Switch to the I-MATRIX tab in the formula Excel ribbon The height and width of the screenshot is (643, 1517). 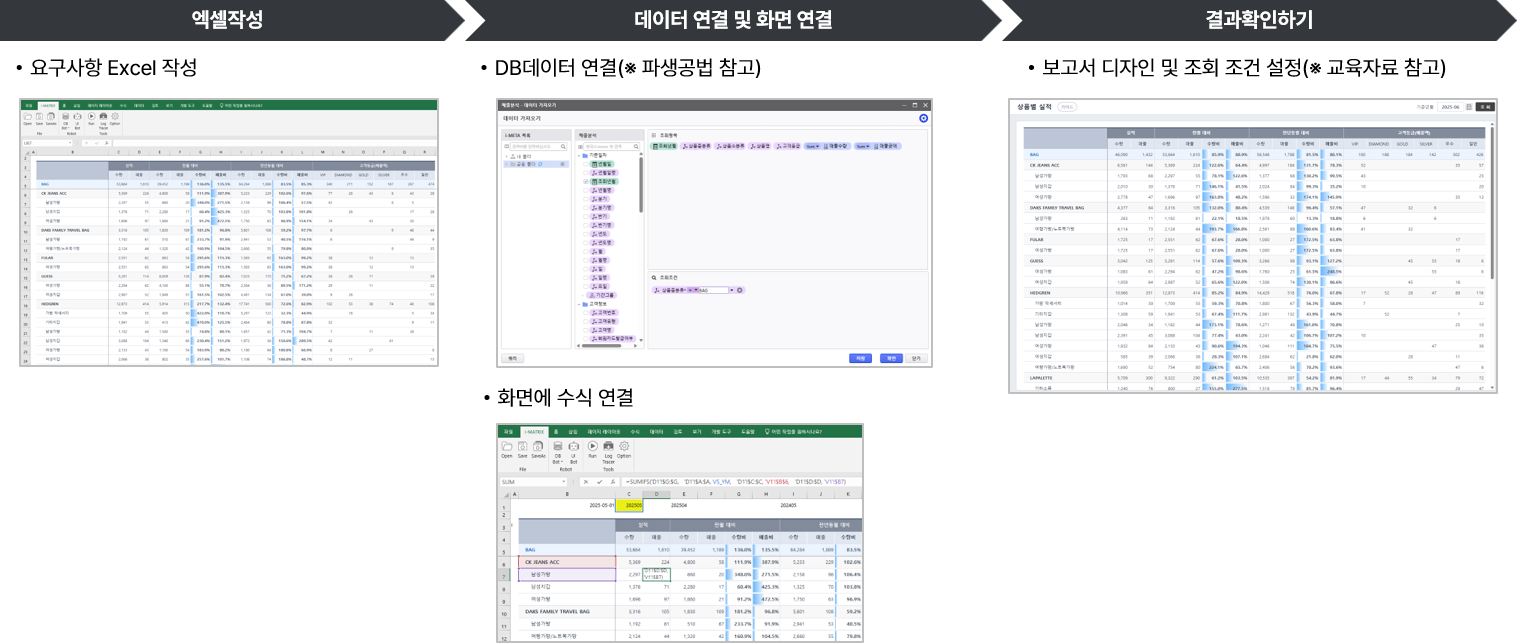coord(534,431)
